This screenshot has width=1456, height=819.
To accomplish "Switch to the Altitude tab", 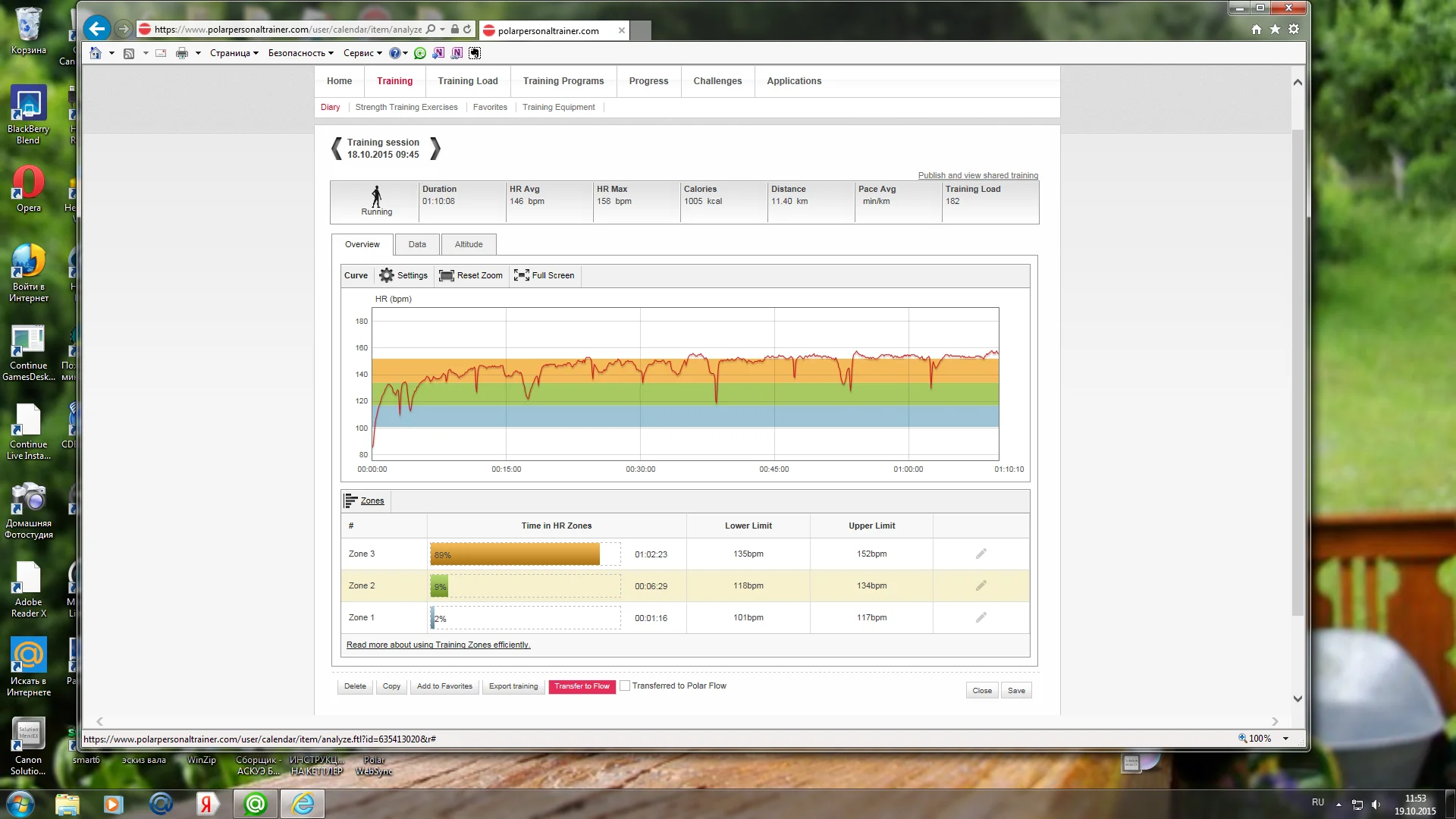I will coord(468,244).
